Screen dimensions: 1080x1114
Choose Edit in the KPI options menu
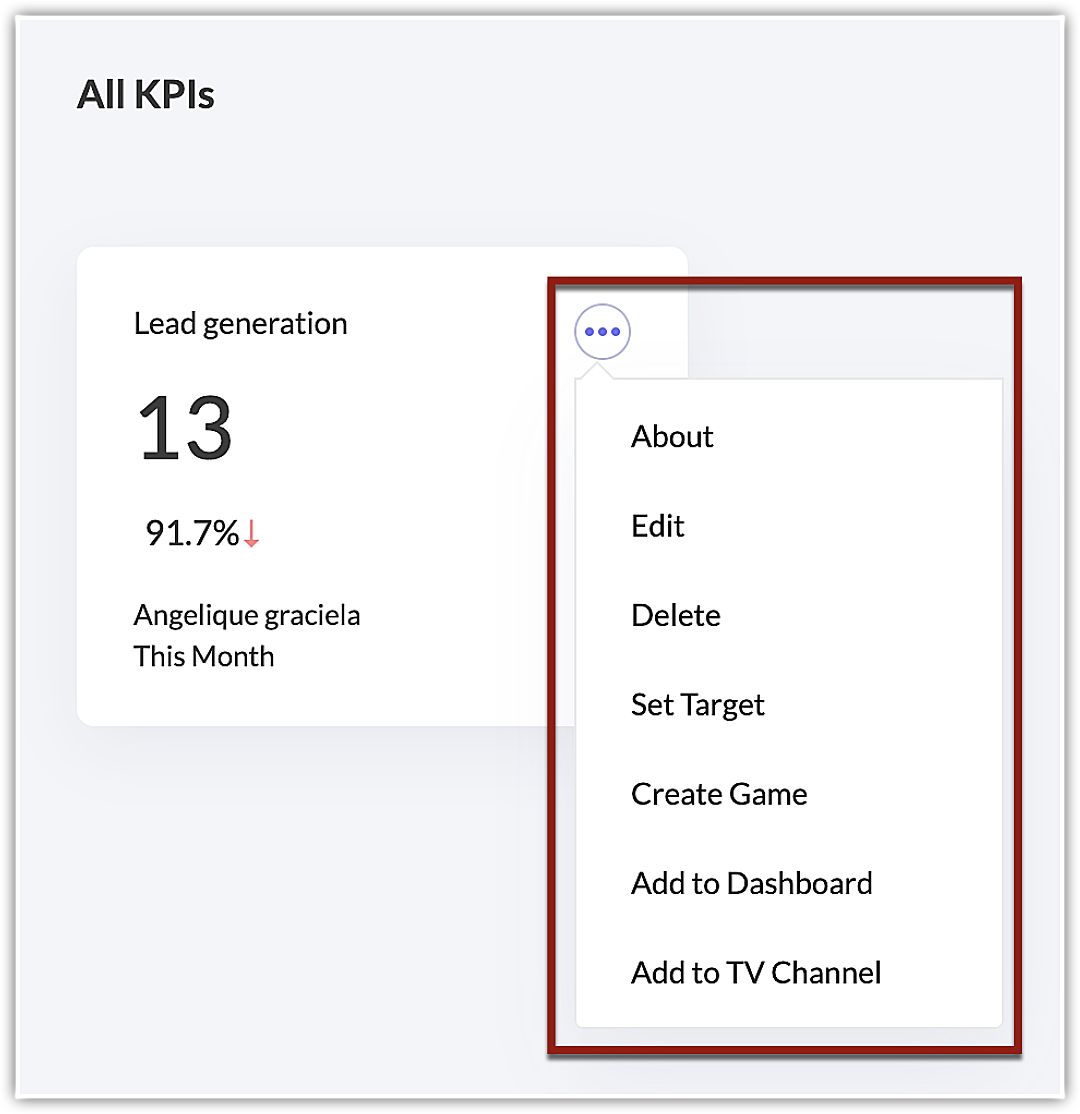658,526
